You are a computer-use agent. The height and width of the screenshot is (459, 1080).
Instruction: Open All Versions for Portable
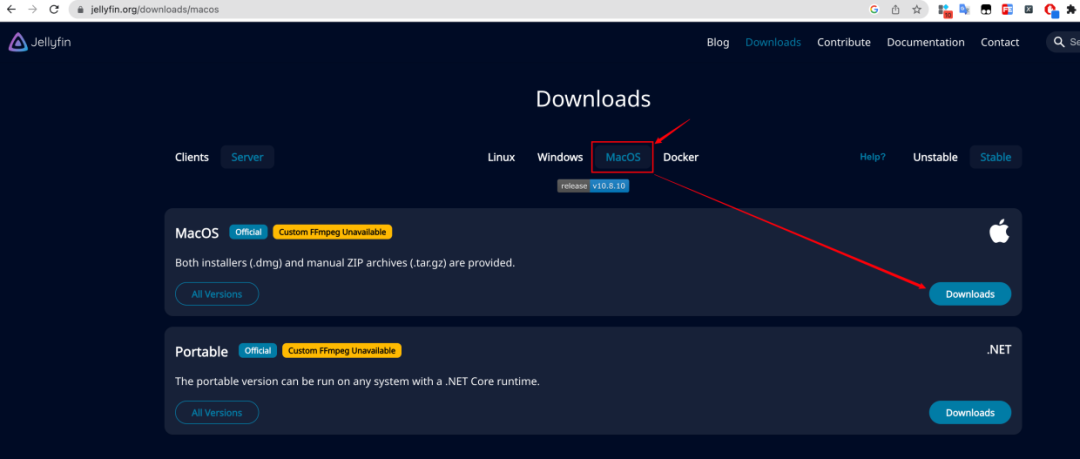coord(217,413)
